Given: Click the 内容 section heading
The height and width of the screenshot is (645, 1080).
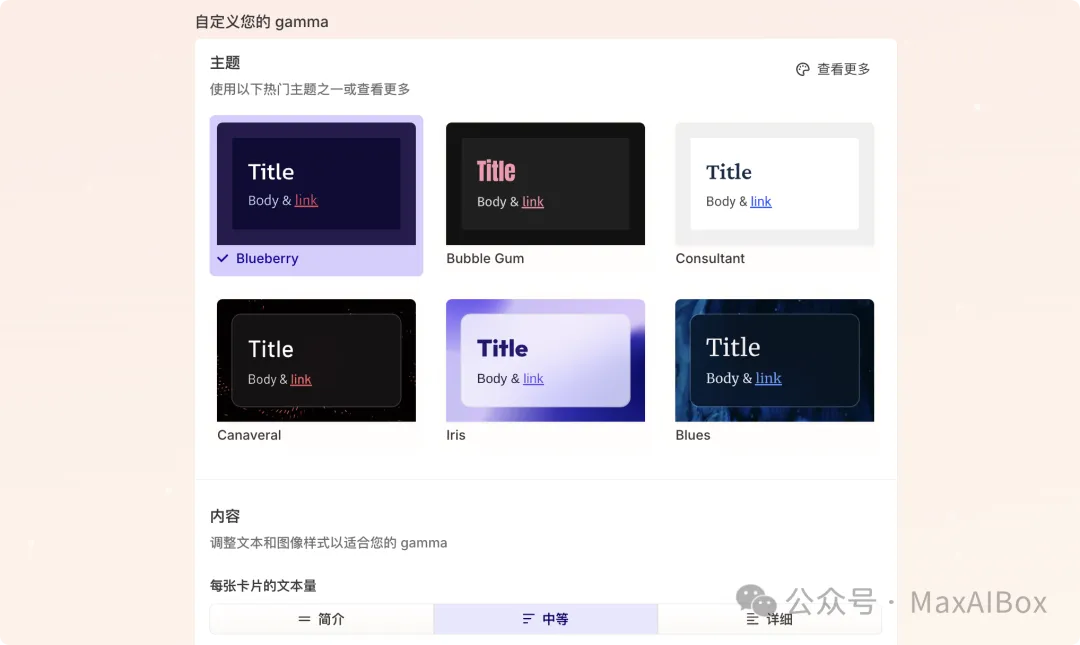Looking at the screenshot, I should [x=225, y=516].
